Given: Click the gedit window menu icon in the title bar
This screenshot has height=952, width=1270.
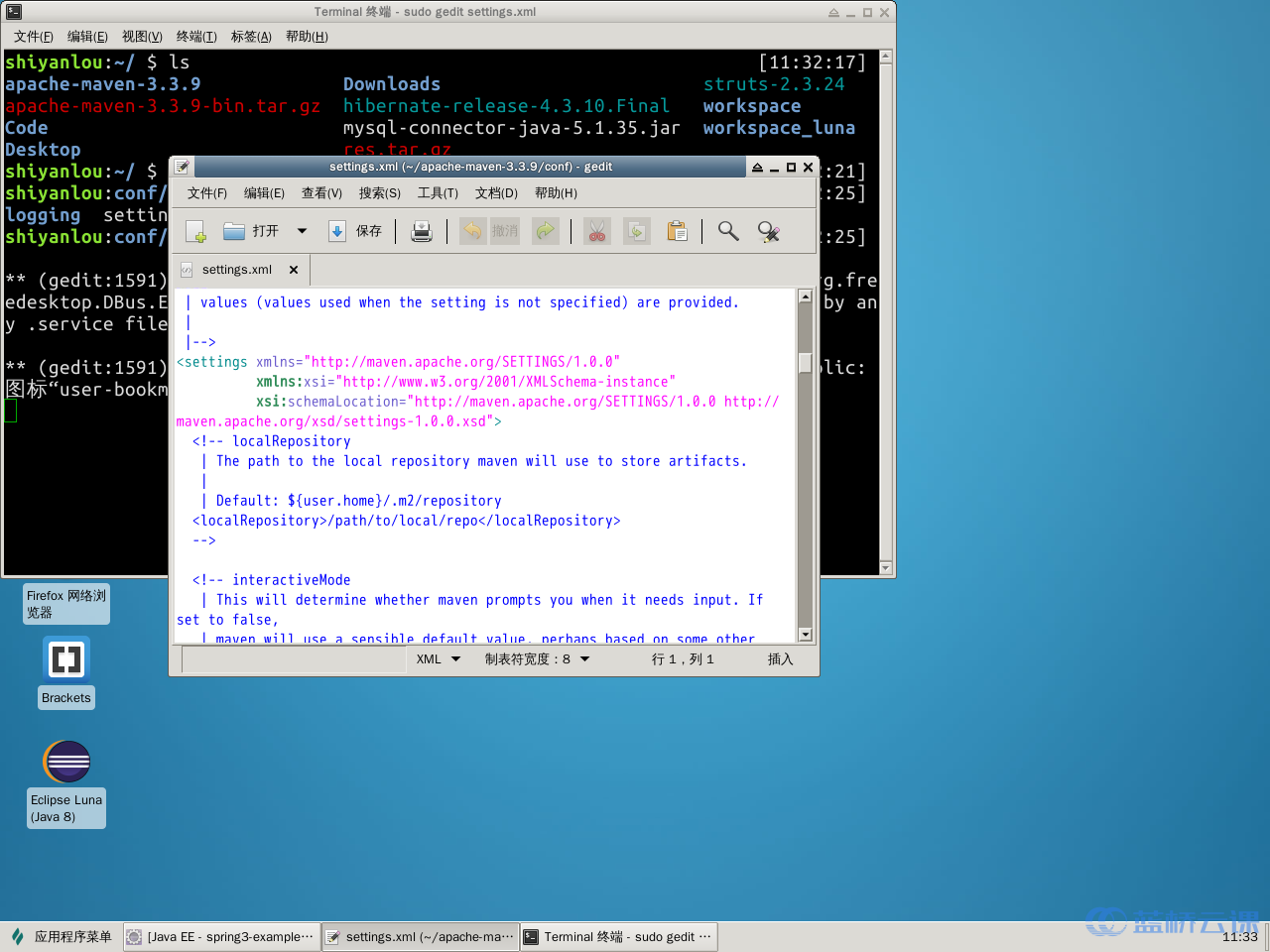Looking at the screenshot, I should point(182,167).
